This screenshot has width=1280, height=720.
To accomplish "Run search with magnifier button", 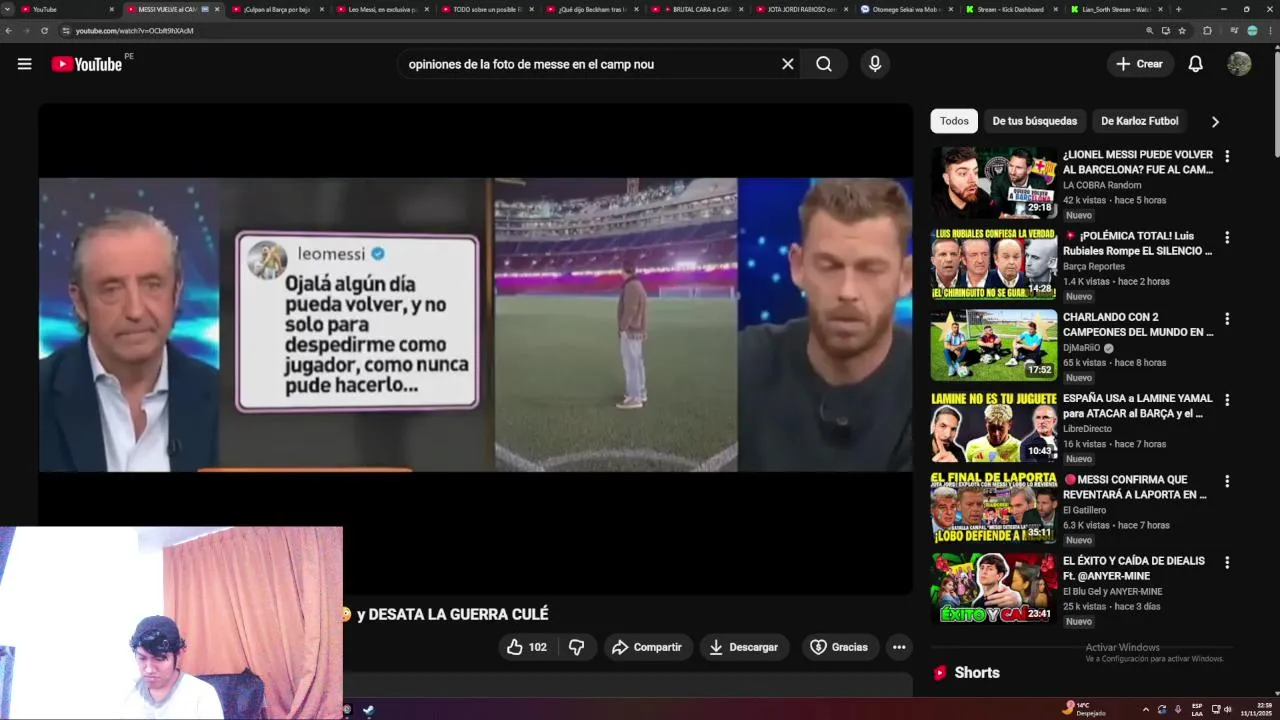I will click(x=824, y=64).
